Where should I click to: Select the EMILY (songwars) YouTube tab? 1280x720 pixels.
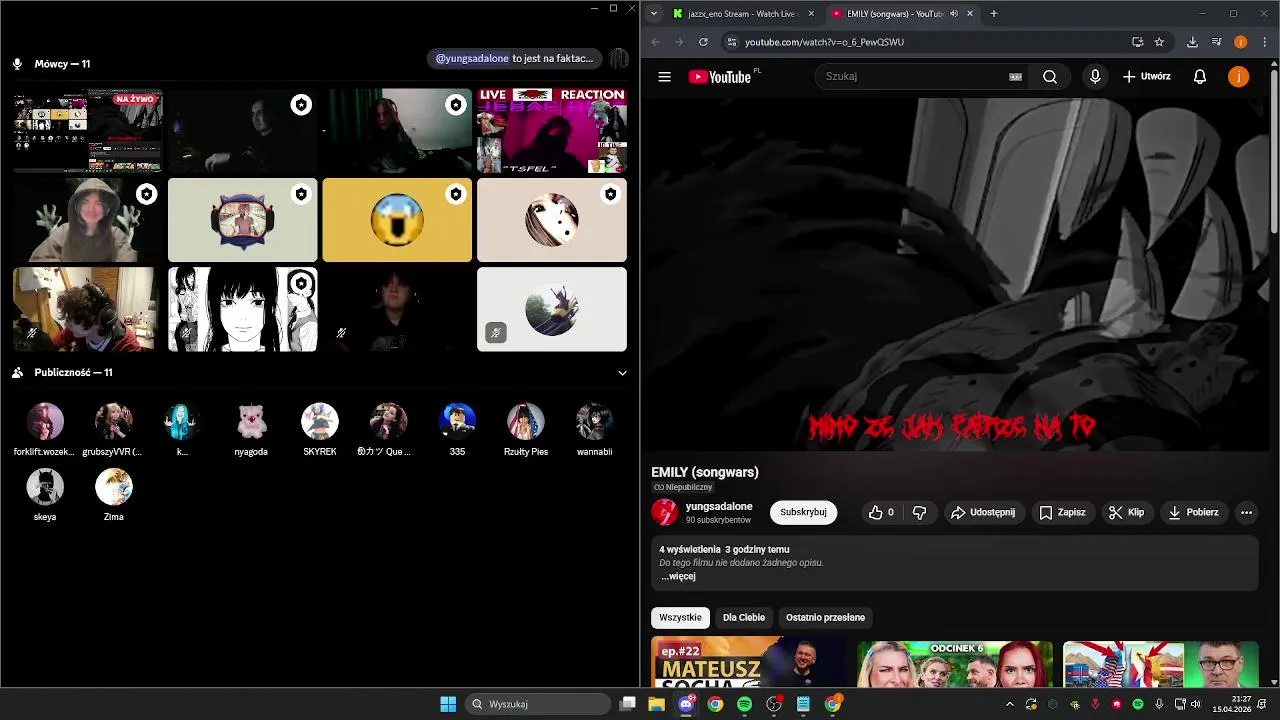tap(897, 14)
